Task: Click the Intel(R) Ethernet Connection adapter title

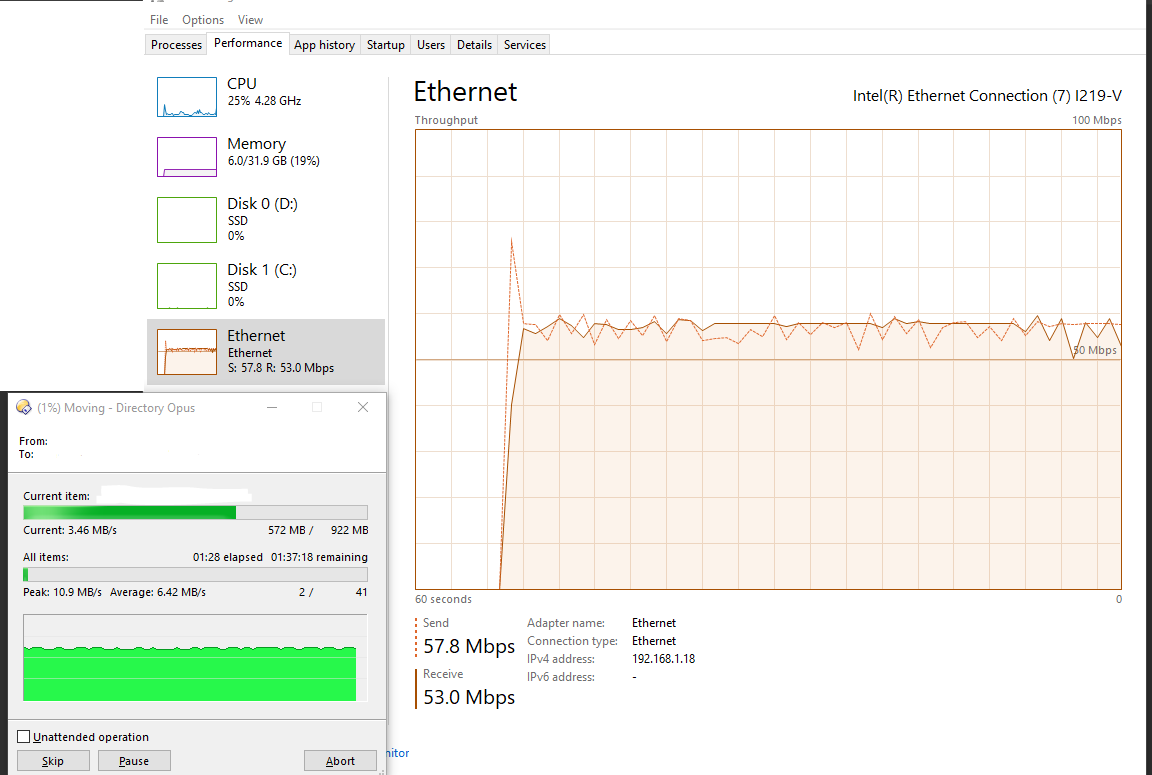Action: (x=987, y=96)
